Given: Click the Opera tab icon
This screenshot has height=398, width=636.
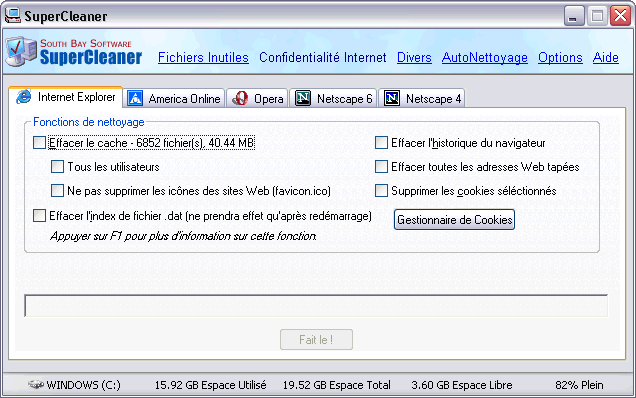Looking at the screenshot, I should point(240,99).
